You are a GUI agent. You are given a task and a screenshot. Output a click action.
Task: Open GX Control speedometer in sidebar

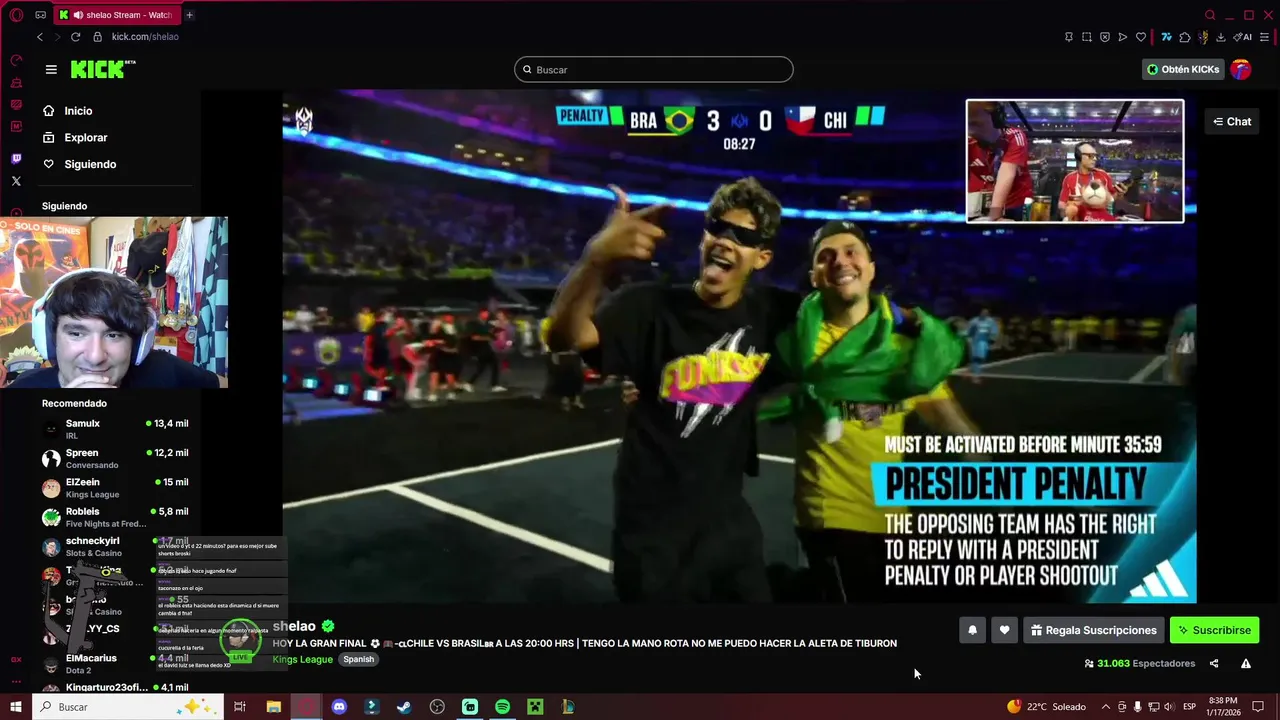(16, 60)
